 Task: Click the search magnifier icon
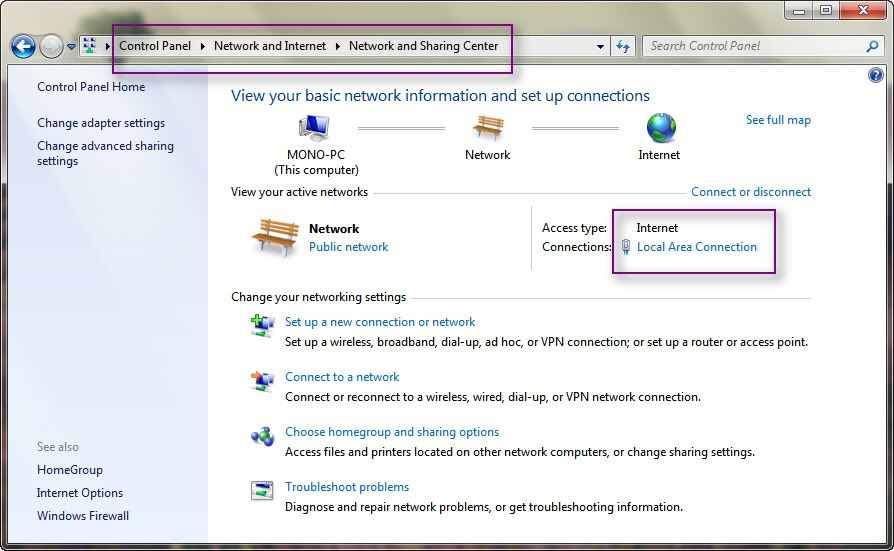click(872, 46)
